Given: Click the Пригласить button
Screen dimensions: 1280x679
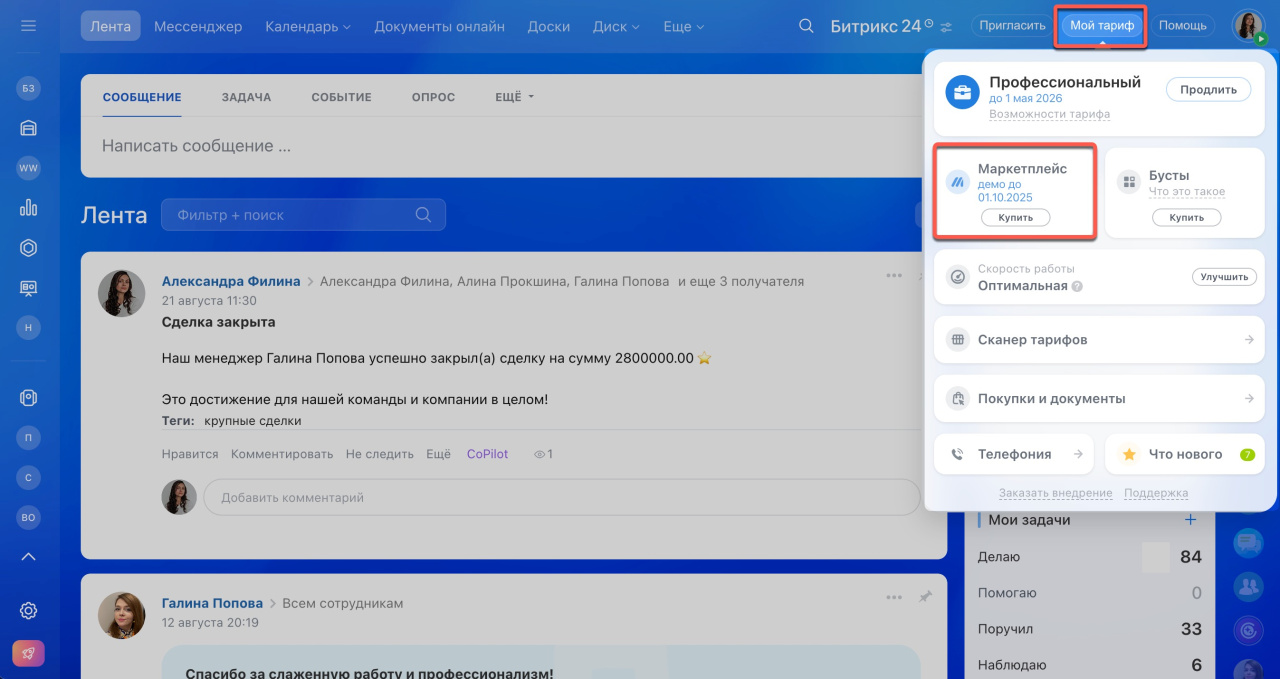Looking at the screenshot, I should pos(1012,26).
